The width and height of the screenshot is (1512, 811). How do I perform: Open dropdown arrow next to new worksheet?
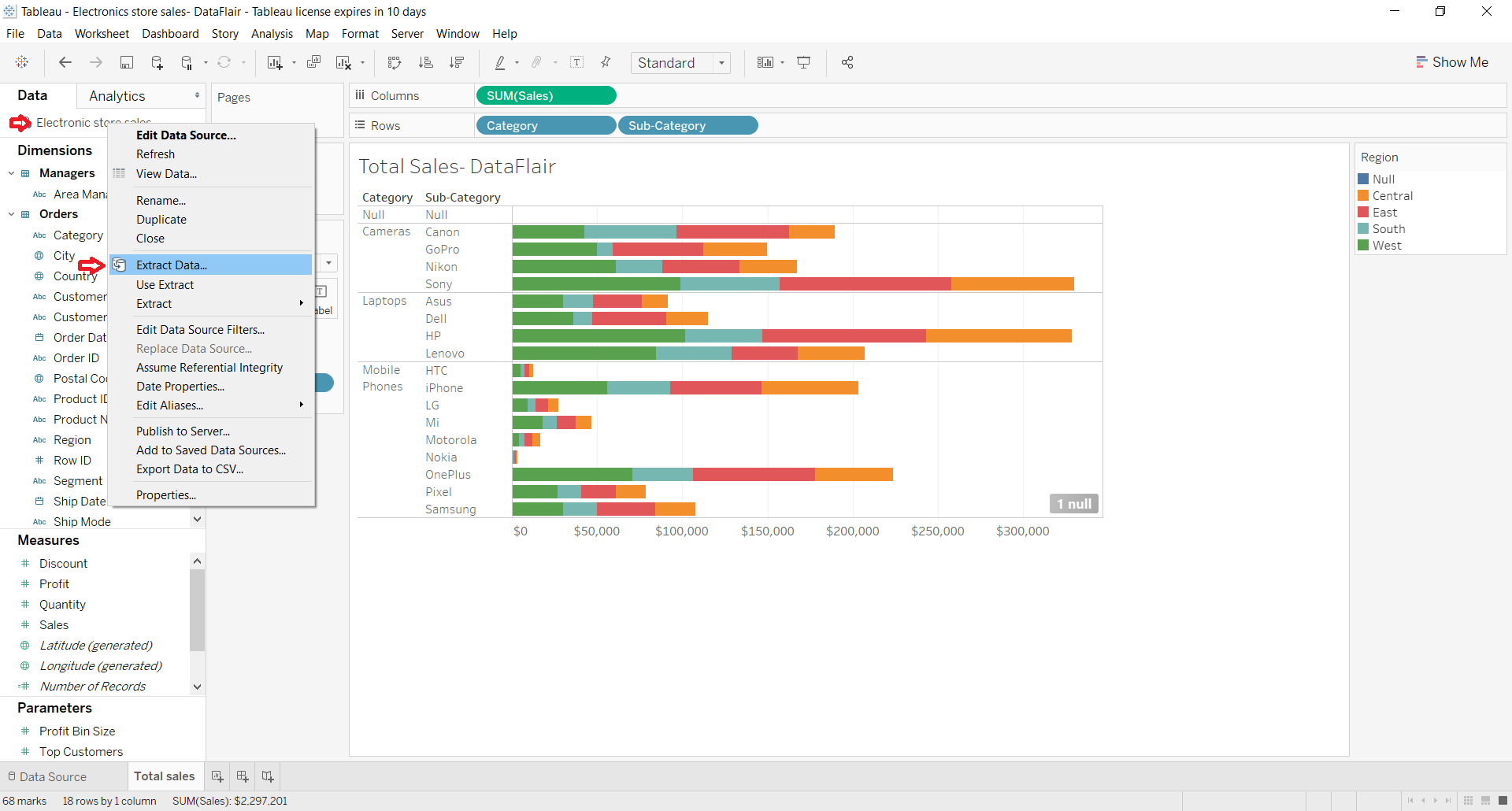click(294, 63)
